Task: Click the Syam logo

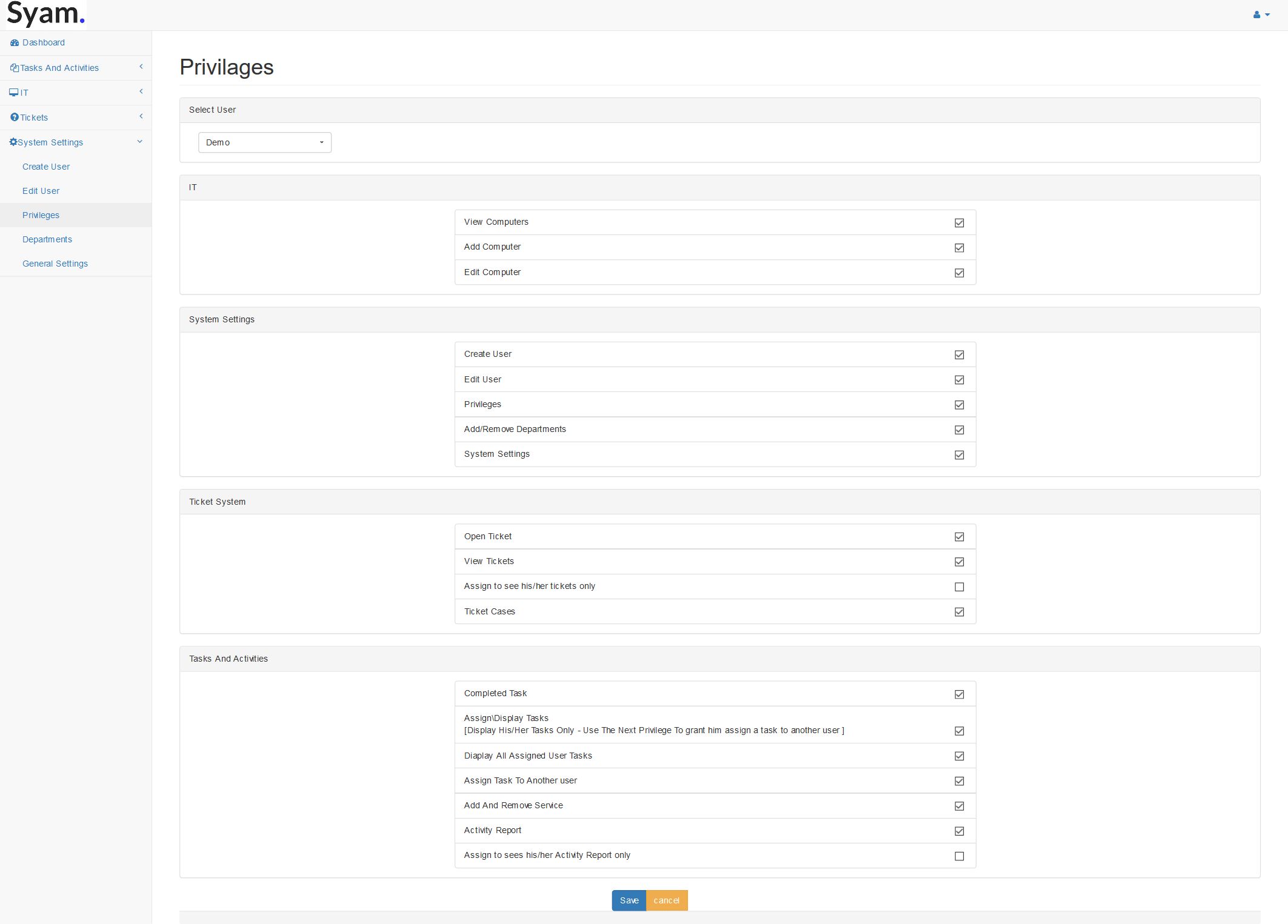Action: 45,14
